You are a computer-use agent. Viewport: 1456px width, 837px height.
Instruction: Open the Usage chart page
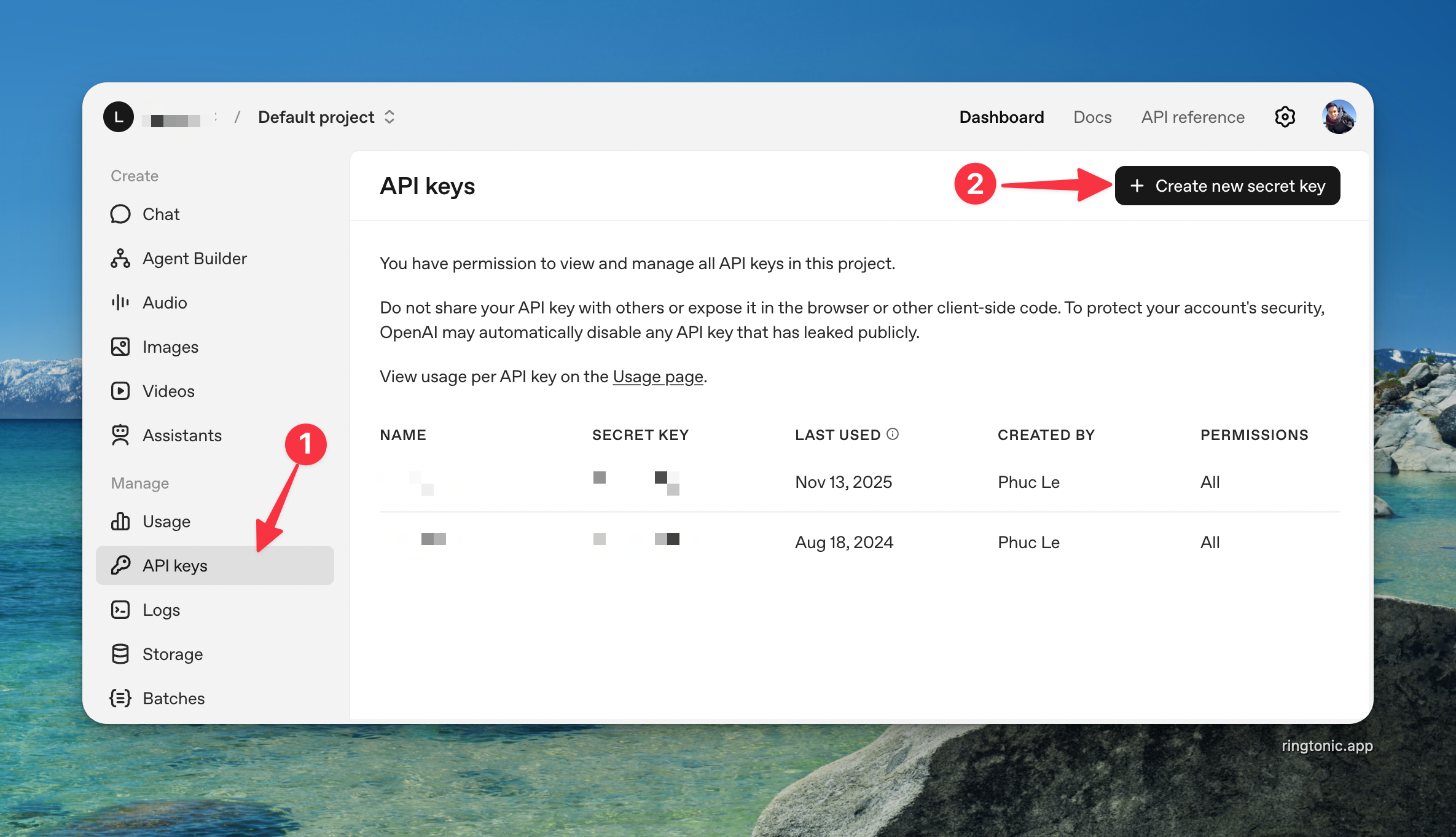(x=166, y=522)
